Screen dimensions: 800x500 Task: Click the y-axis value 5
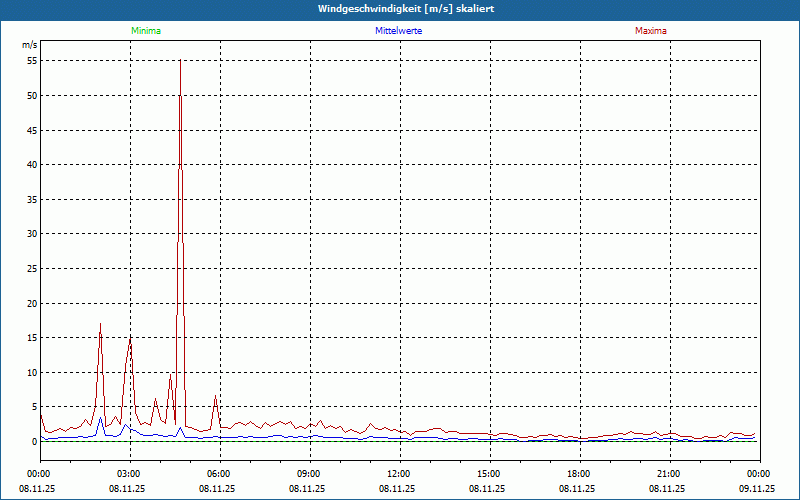(x=35, y=407)
